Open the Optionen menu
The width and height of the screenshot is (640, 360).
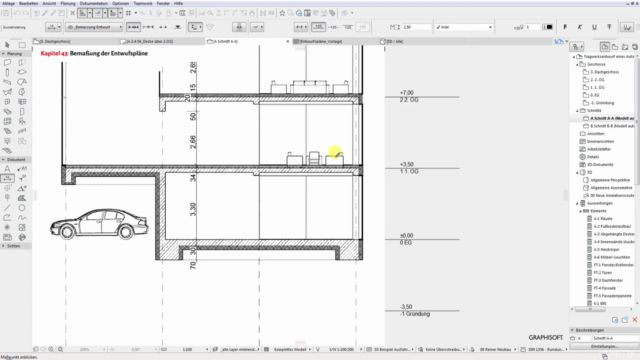tap(120, 3)
